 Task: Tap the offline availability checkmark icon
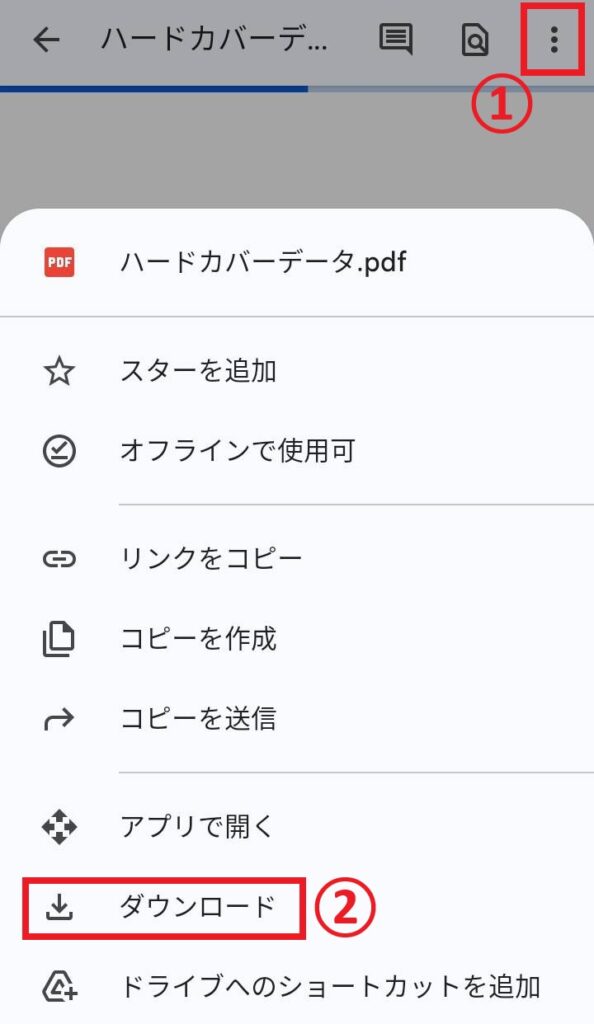59,451
